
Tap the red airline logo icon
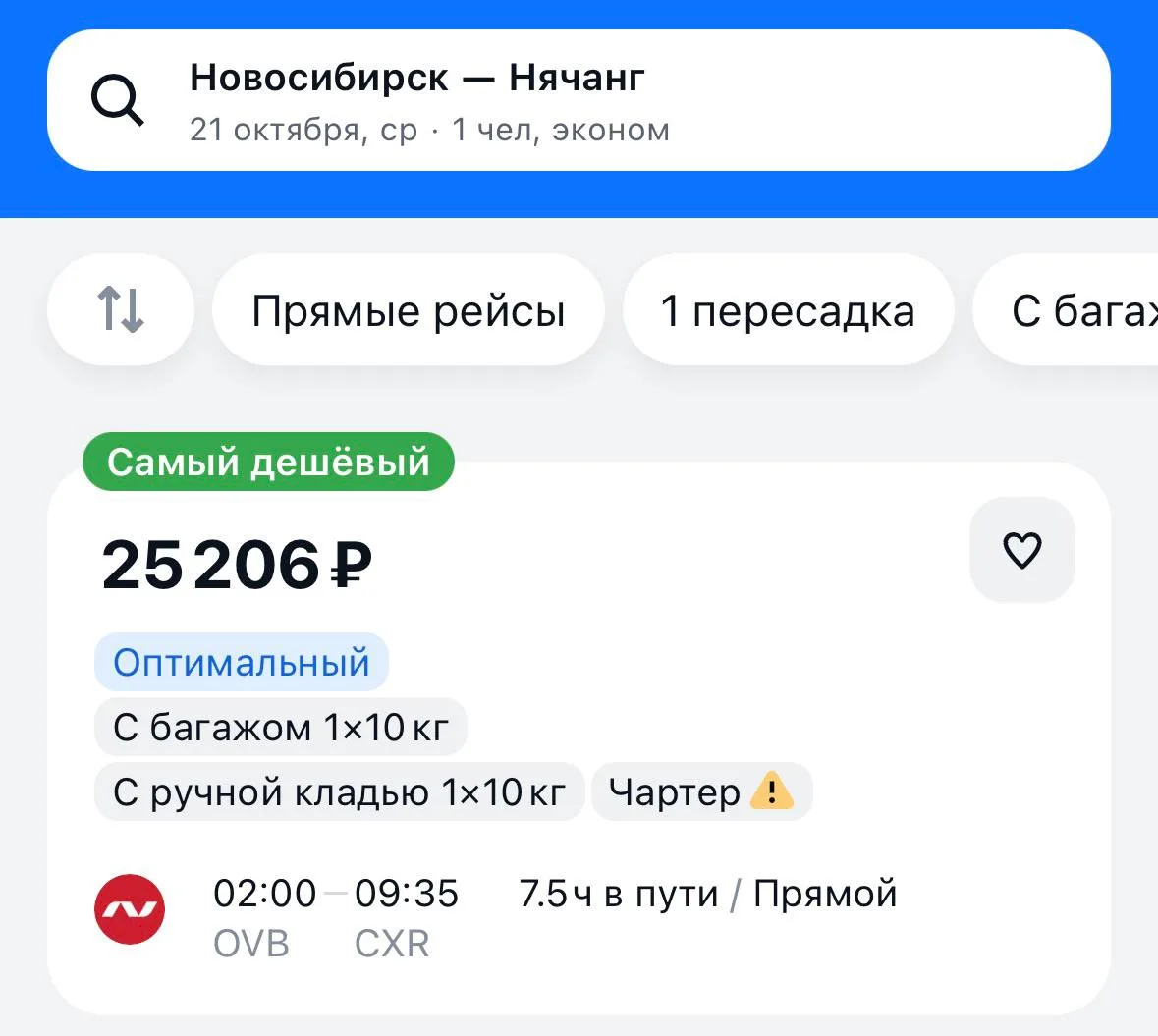pos(130,909)
